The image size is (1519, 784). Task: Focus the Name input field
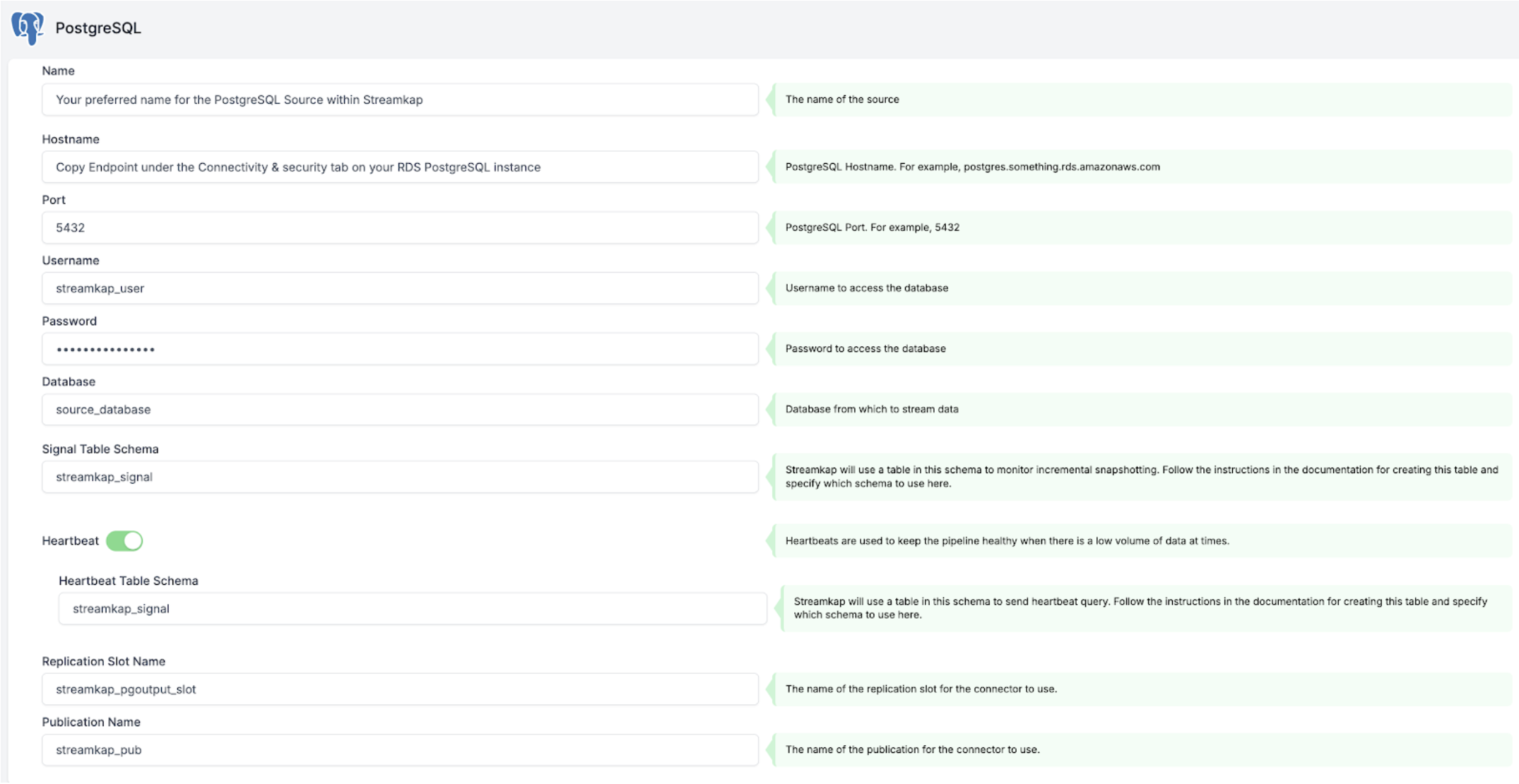(400, 100)
